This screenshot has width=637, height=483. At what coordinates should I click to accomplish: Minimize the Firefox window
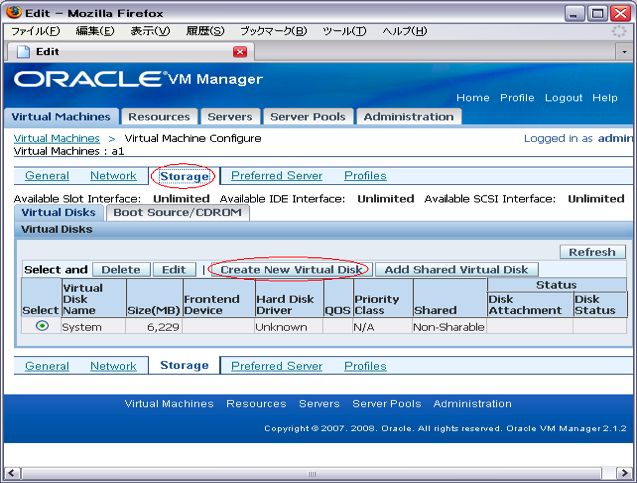pos(574,14)
